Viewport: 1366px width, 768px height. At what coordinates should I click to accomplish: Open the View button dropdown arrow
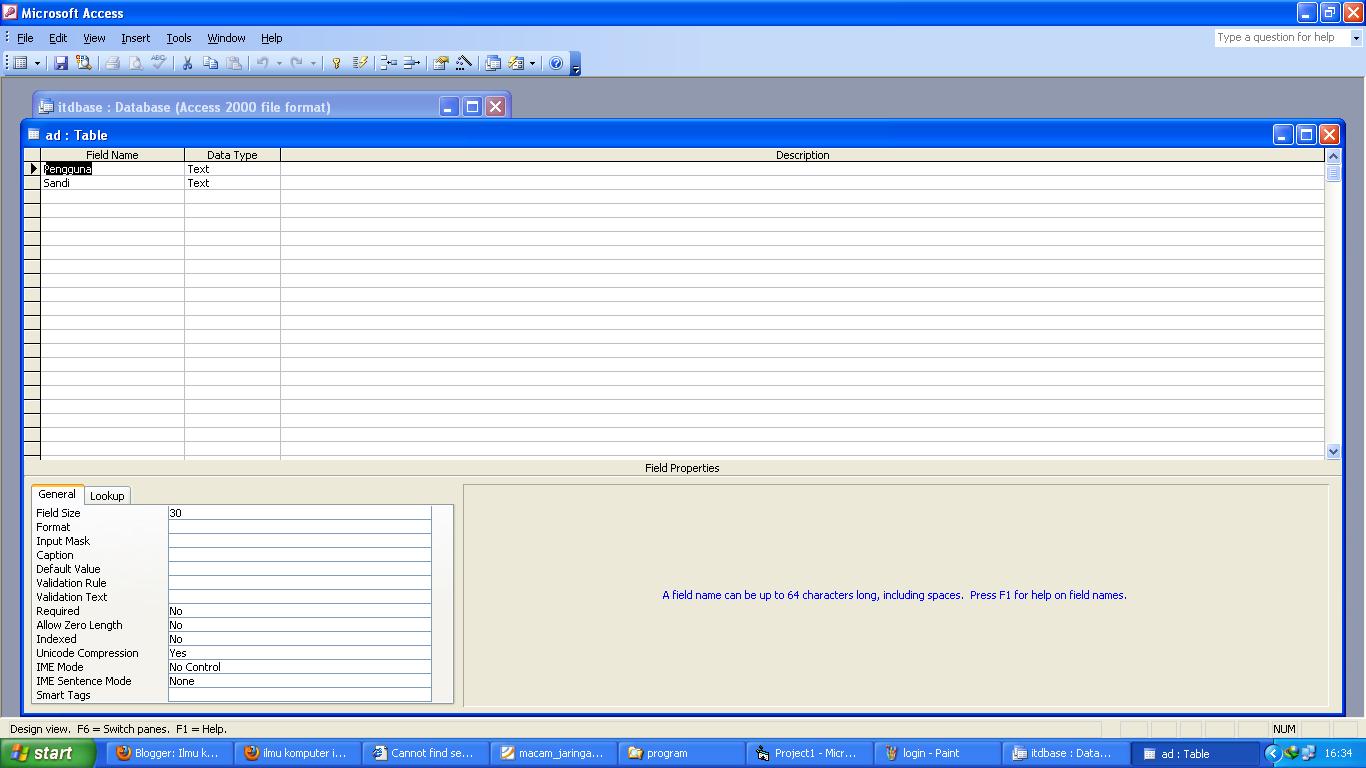pos(38,63)
